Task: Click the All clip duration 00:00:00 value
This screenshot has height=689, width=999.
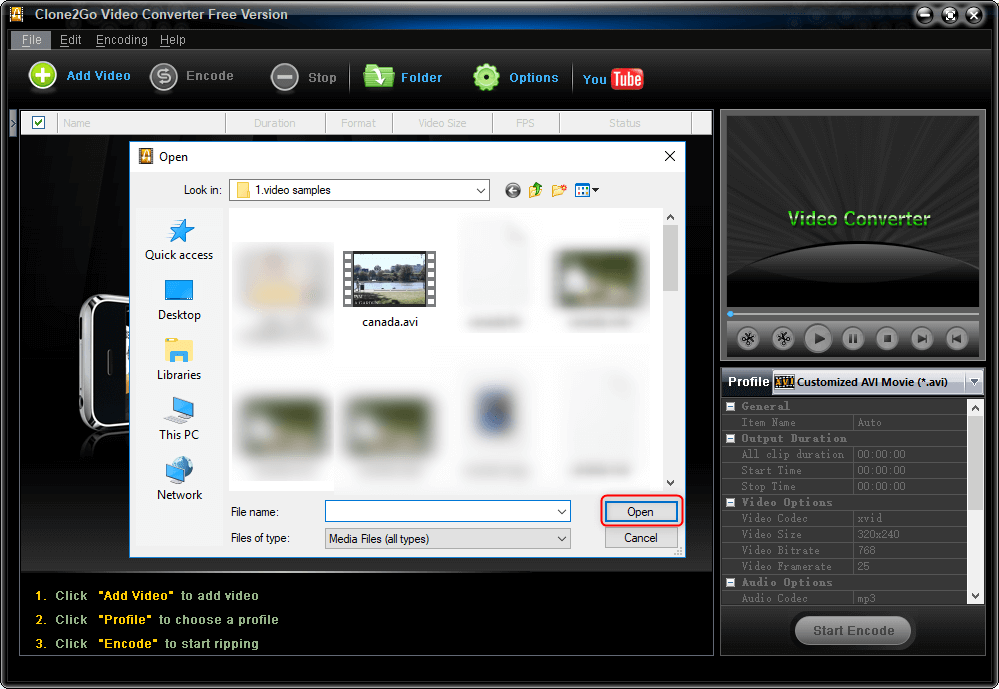Action: coord(910,454)
